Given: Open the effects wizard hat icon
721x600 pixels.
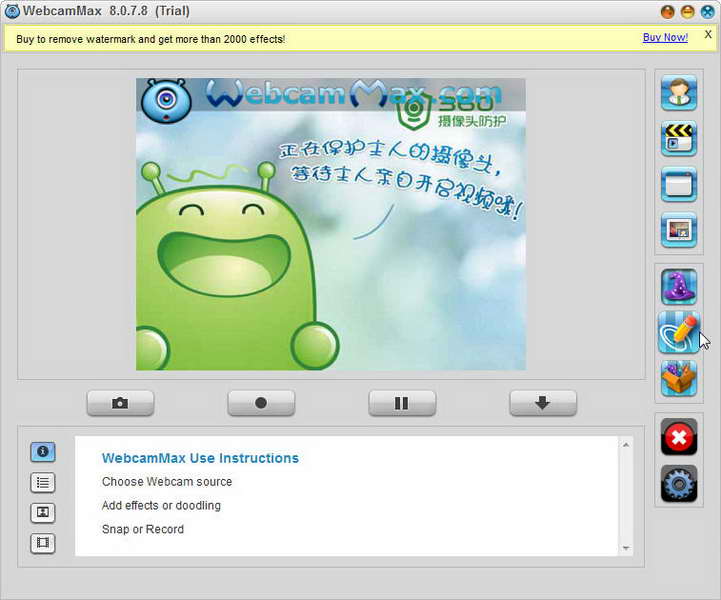Looking at the screenshot, I should 679,287.
